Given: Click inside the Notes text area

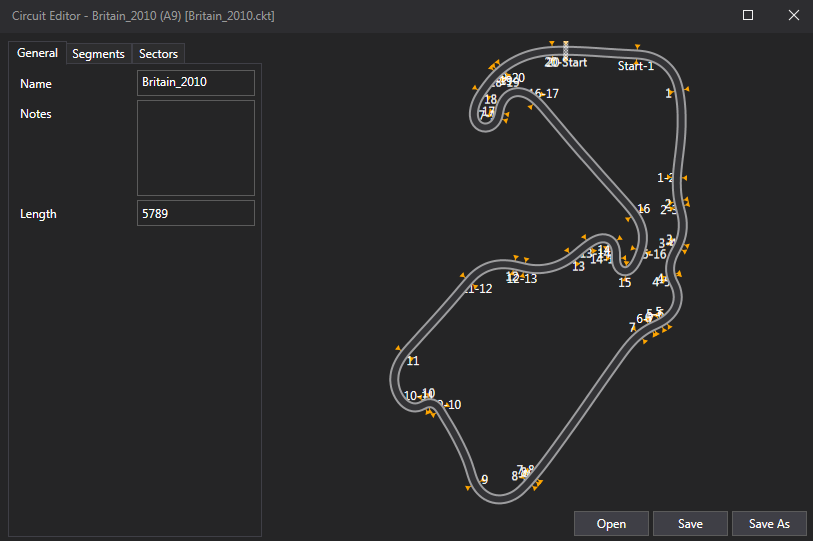Looking at the screenshot, I should coord(195,148).
